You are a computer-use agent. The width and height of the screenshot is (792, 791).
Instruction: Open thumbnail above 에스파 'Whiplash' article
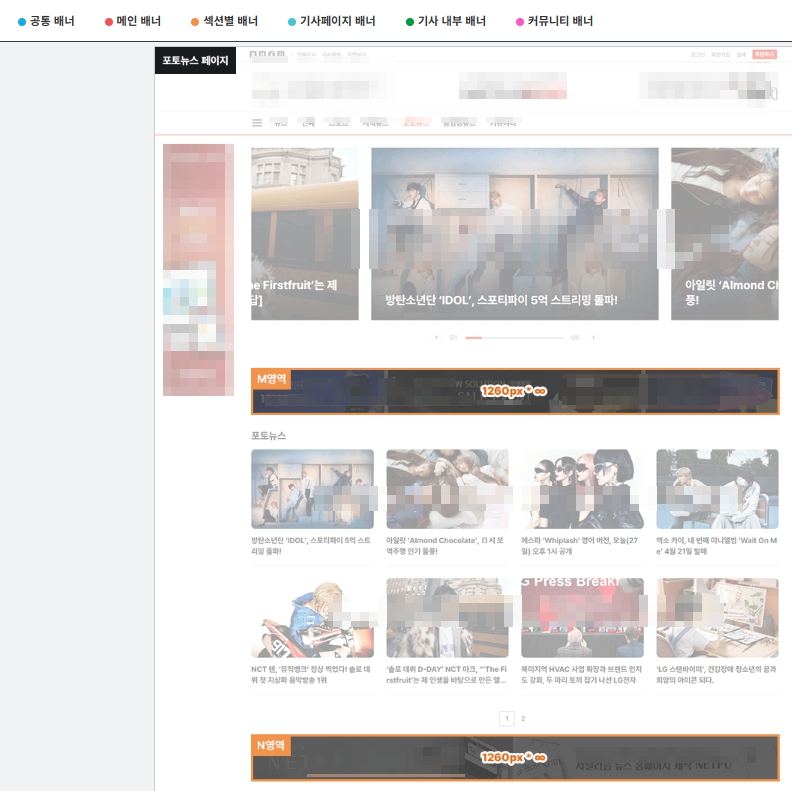pyautogui.click(x=582, y=489)
